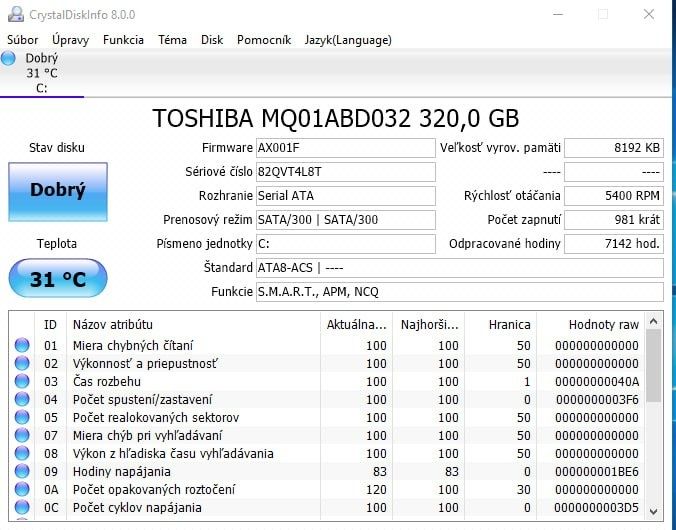Click status orb of attribute 08 row

[22, 453]
